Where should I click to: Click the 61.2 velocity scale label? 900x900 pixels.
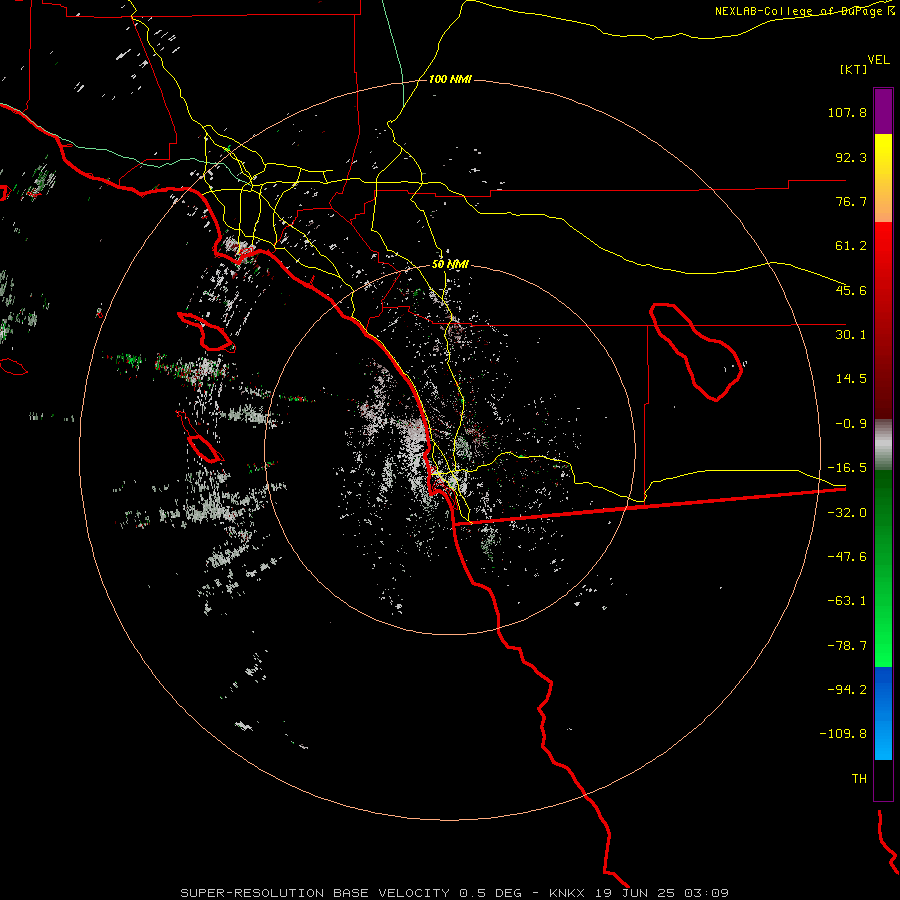pyautogui.click(x=851, y=246)
